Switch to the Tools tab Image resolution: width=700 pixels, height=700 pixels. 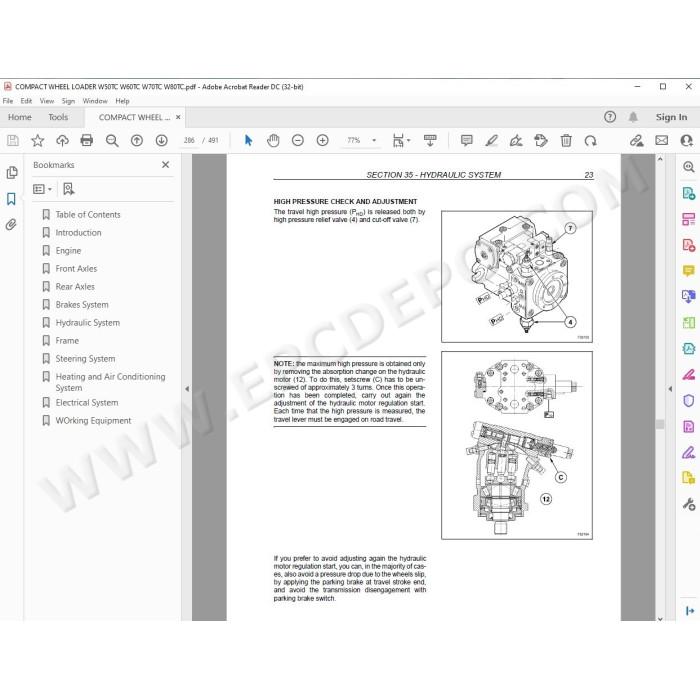(x=58, y=117)
